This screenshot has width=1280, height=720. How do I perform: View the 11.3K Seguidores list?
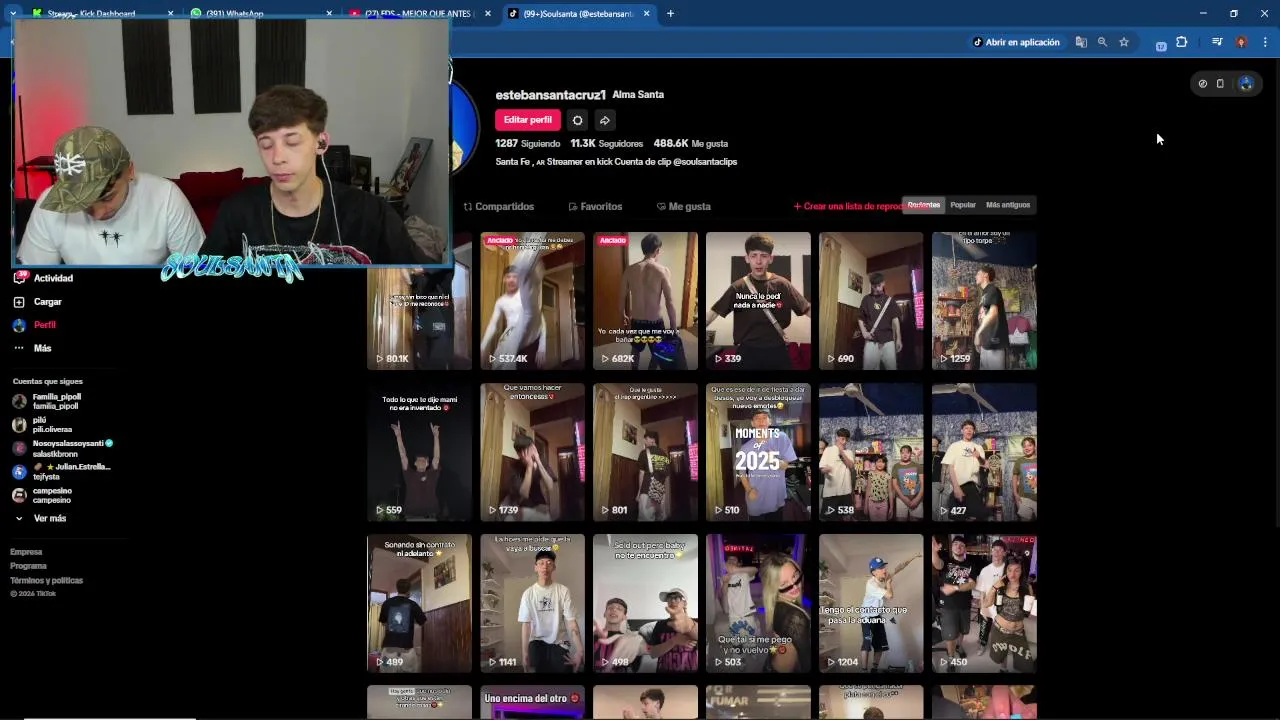[606, 143]
